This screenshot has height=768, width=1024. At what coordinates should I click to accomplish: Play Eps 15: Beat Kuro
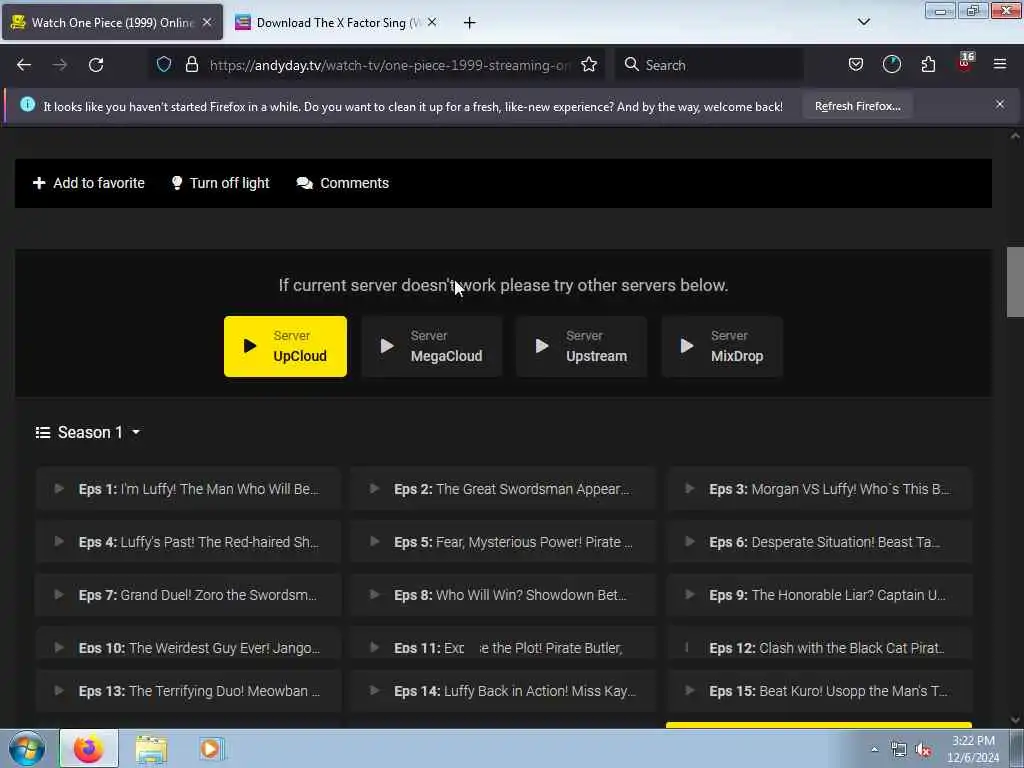[819, 691]
